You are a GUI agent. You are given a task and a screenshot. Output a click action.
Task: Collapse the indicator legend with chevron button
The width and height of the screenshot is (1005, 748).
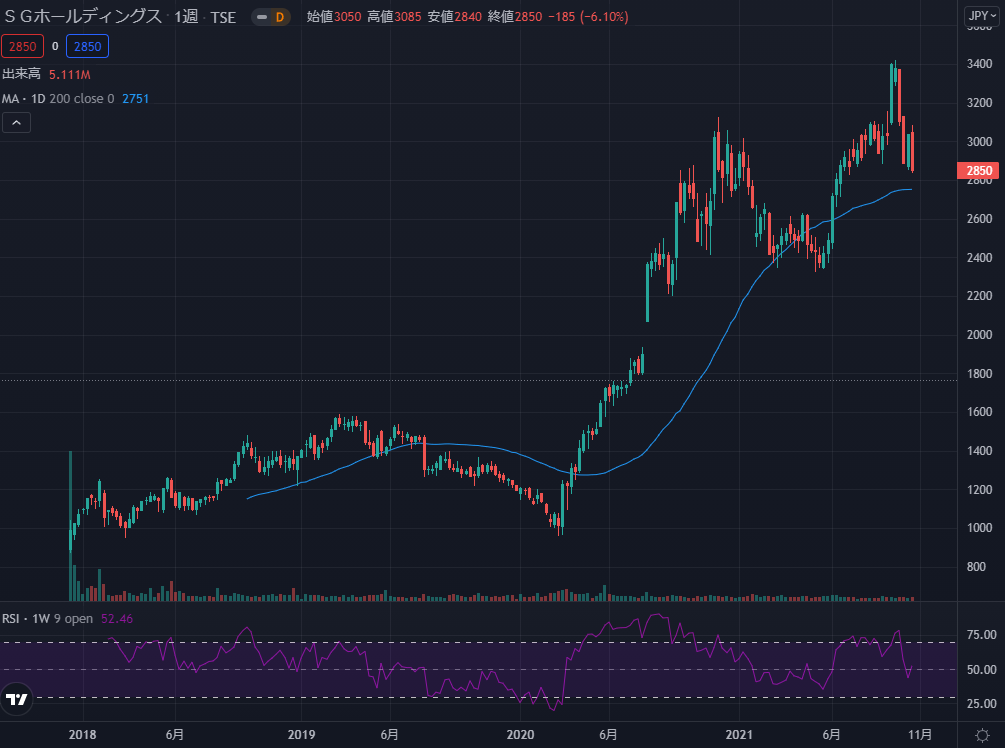(x=17, y=122)
